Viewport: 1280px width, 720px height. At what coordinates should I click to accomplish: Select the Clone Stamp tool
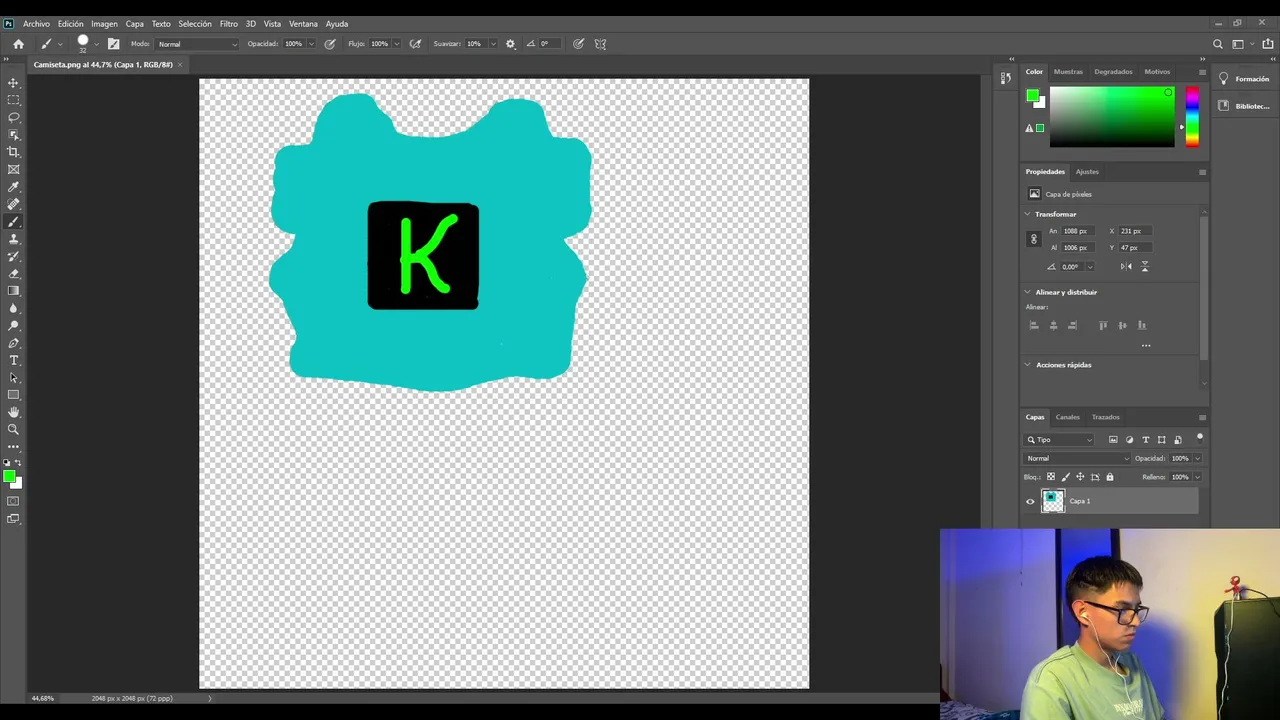13,239
